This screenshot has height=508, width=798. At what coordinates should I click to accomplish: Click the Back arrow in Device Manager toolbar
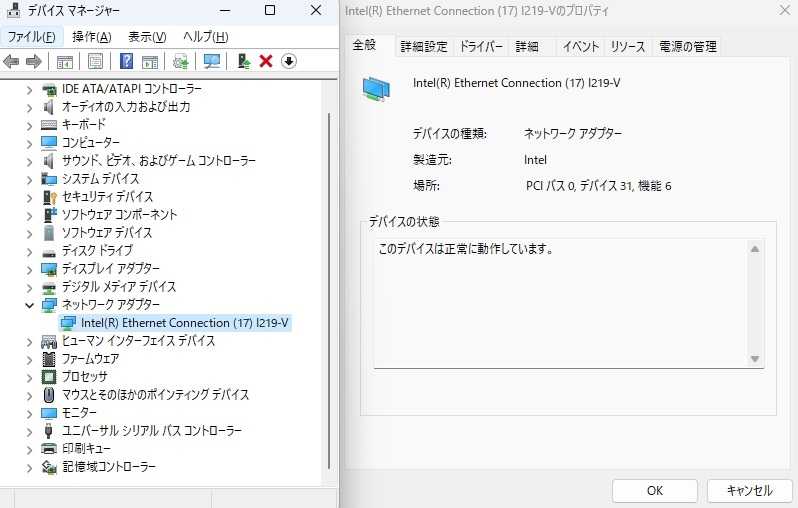[x=11, y=62]
